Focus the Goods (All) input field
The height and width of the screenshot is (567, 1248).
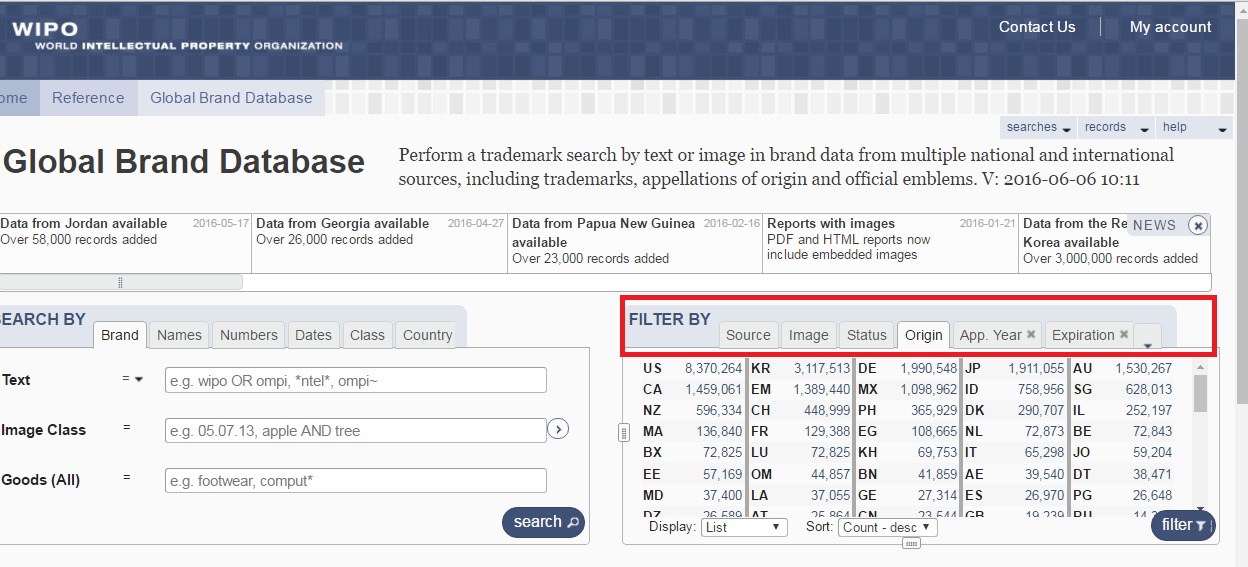tap(356, 480)
